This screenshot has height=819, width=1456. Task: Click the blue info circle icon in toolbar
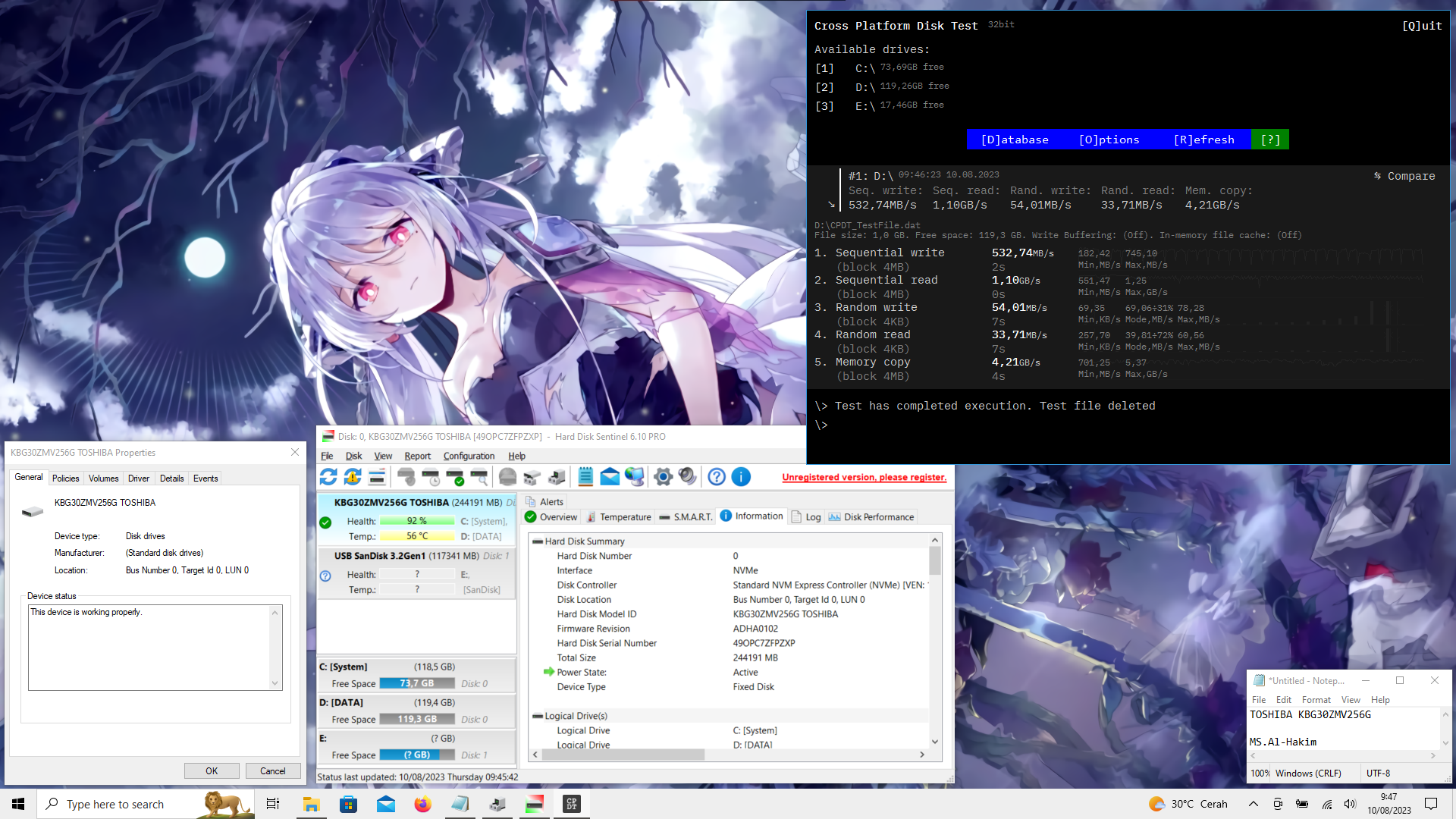click(x=741, y=477)
